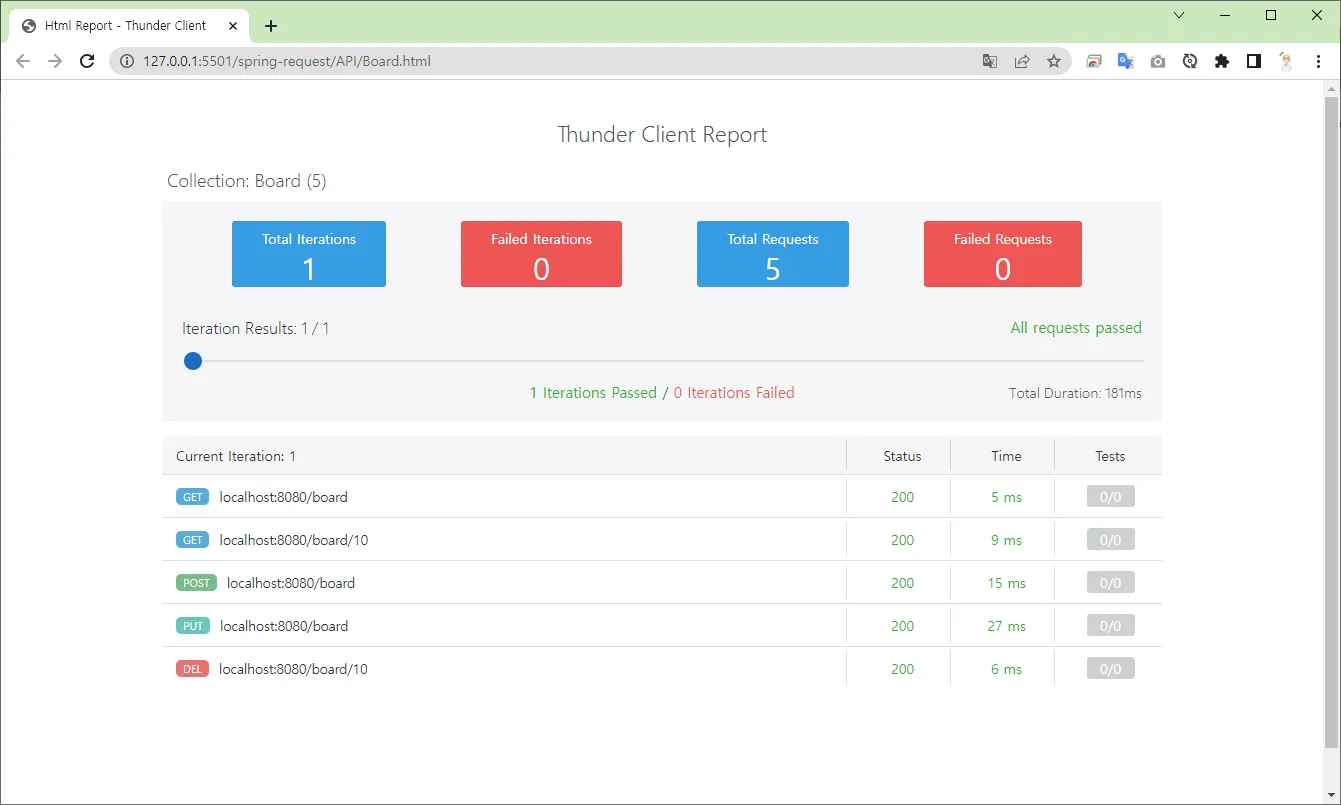Click the 0 Iterations Failed text
The width and height of the screenshot is (1341, 805).
[734, 393]
